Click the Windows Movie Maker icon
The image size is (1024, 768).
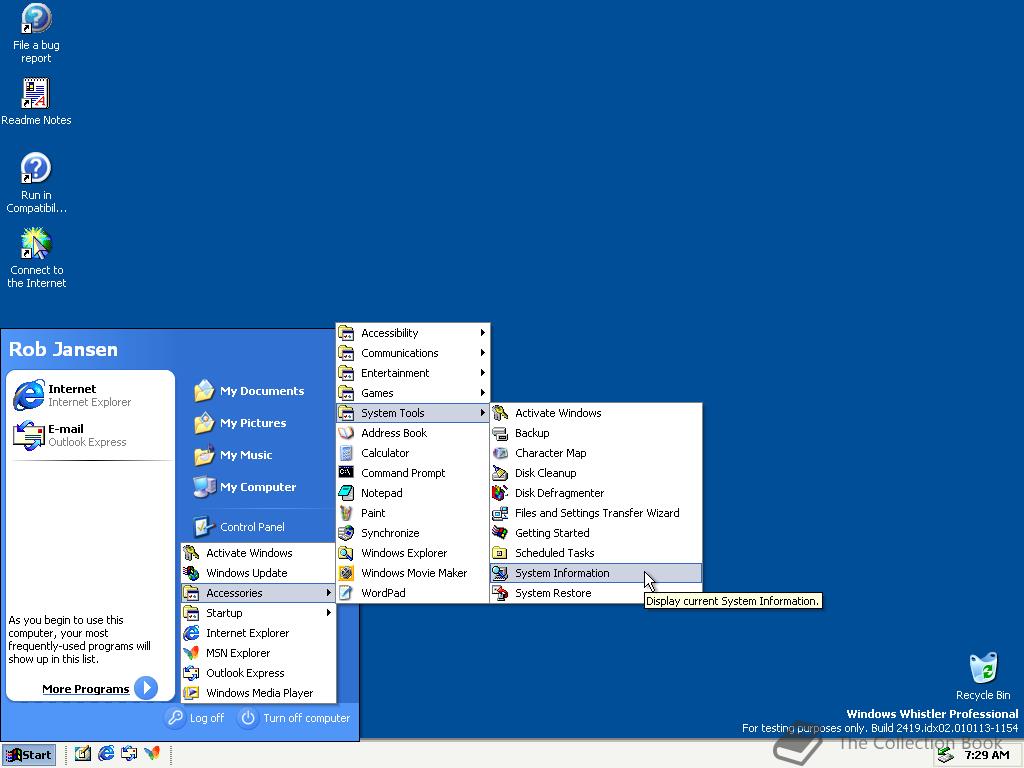(346, 573)
